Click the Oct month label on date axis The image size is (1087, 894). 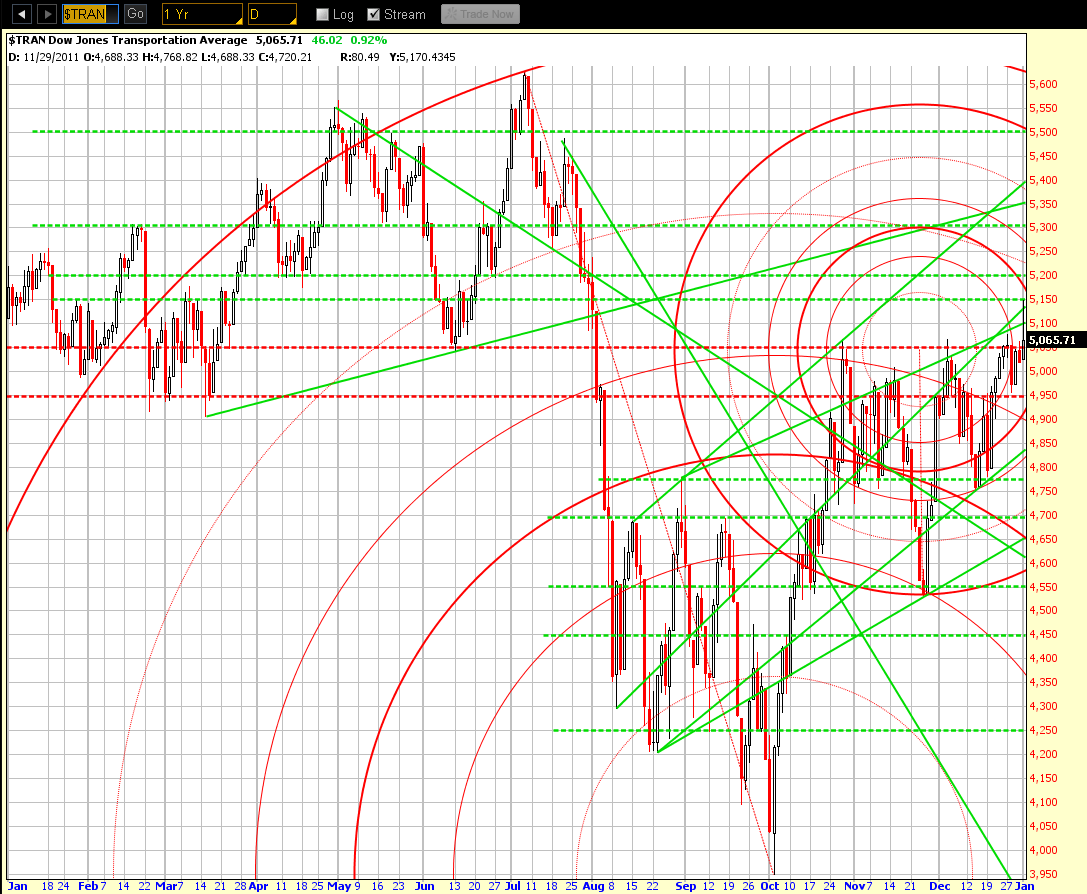(769, 886)
